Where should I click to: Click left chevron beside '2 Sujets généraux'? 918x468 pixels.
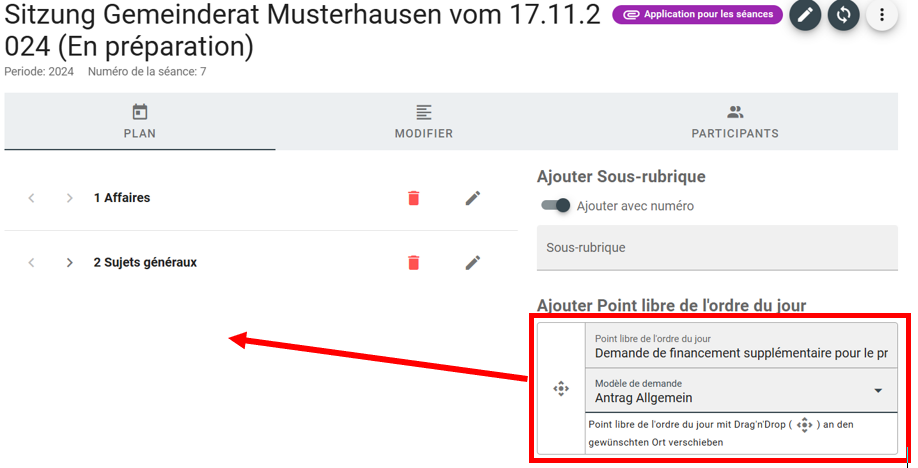(31, 262)
